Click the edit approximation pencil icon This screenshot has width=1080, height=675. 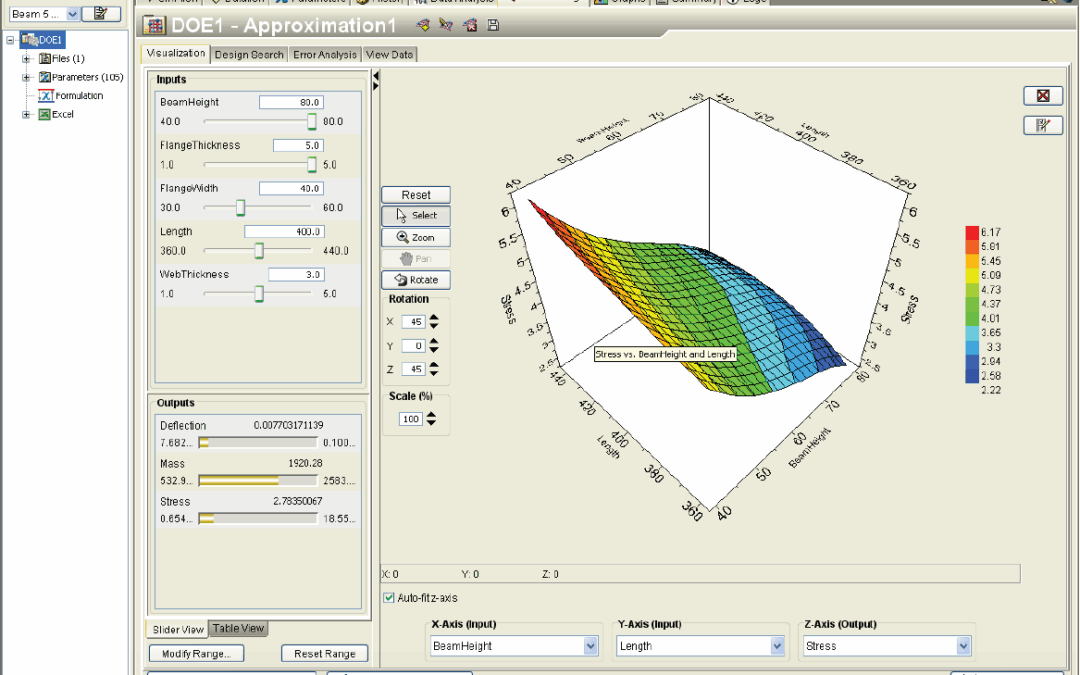[446, 25]
